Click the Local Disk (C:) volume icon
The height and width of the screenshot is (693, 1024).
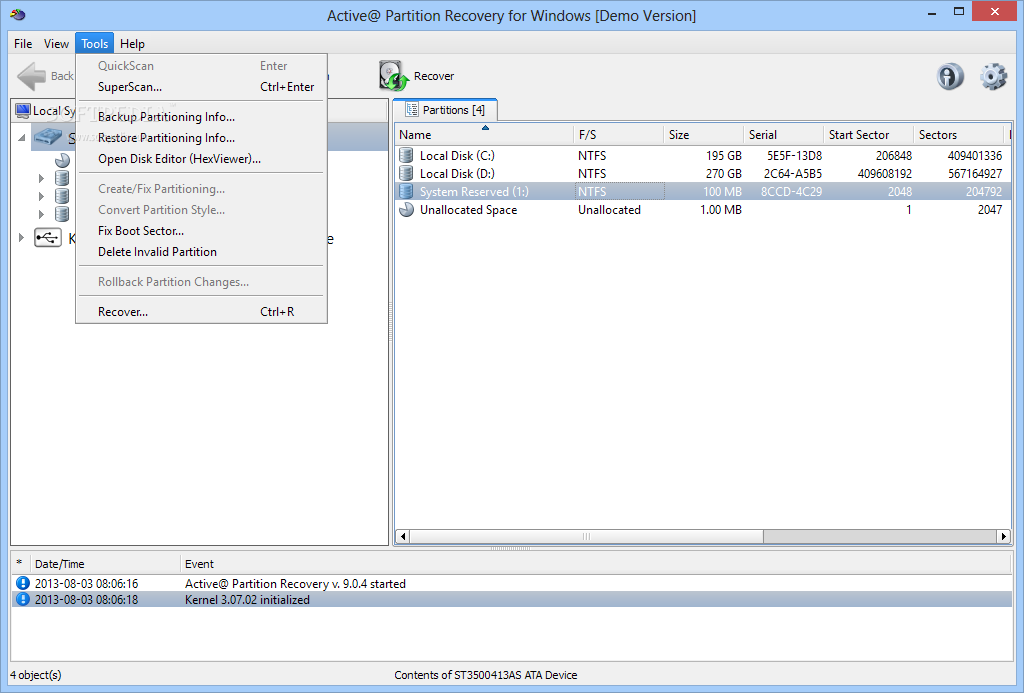pos(406,155)
